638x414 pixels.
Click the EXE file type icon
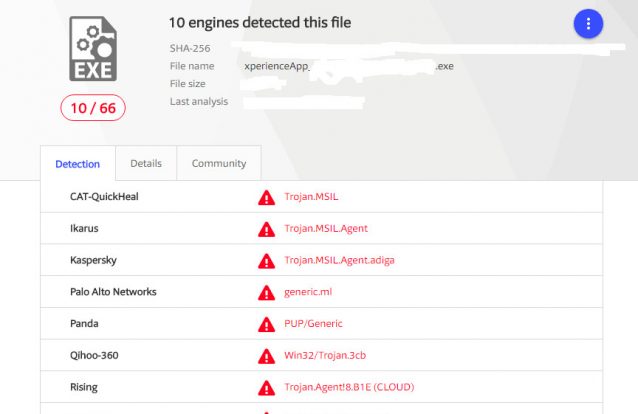[92, 49]
